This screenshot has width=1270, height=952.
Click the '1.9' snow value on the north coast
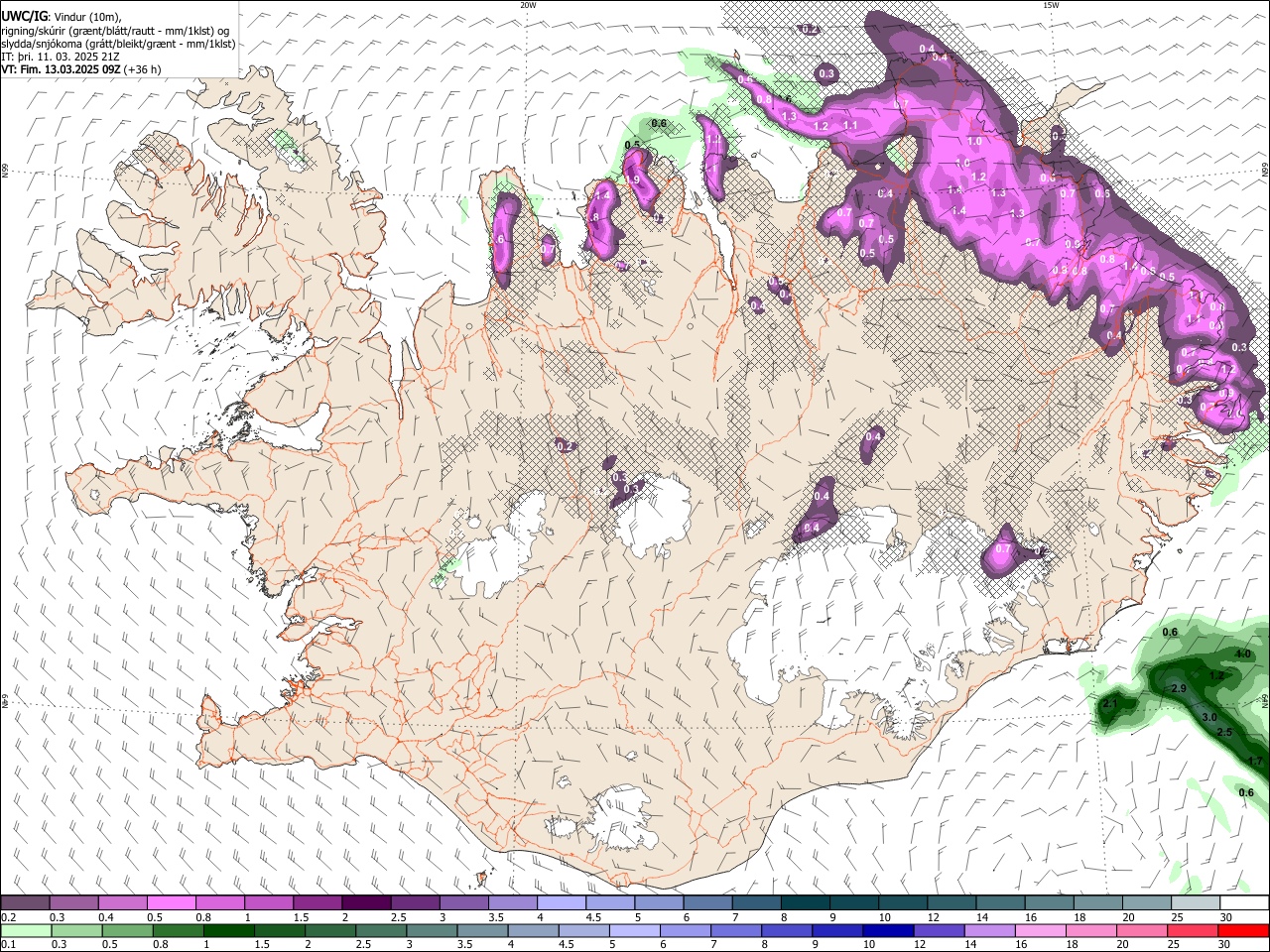pyautogui.click(x=633, y=178)
